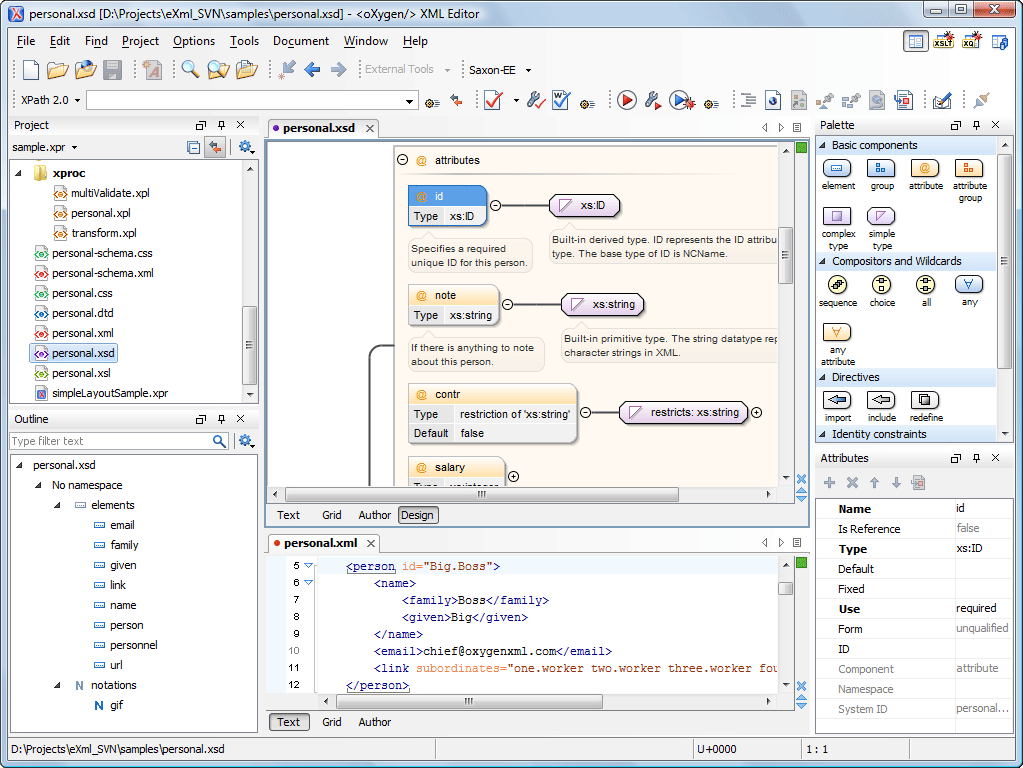The height and width of the screenshot is (768, 1023).
Task: Click horizontal scrollbar of personal.xml editor
Action: click(468, 701)
